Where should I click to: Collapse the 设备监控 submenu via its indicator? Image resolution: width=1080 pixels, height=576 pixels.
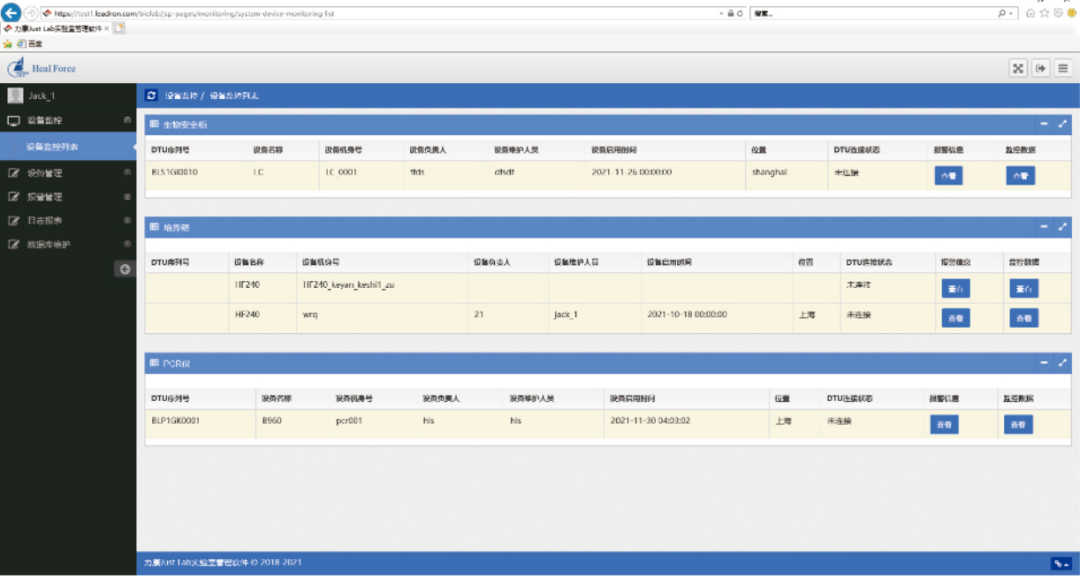point(127,120)
